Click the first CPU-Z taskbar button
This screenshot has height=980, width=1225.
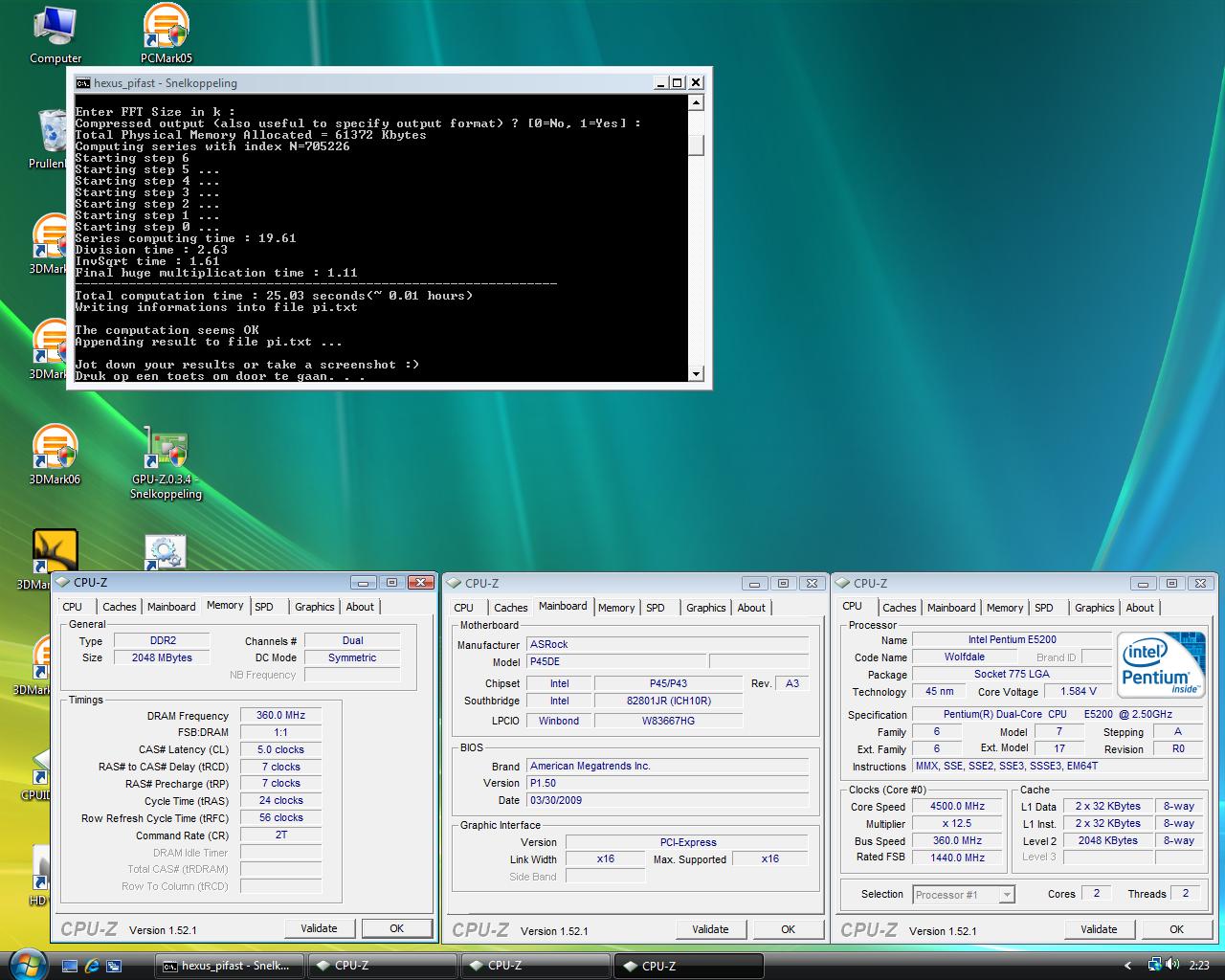pos(383,966)
